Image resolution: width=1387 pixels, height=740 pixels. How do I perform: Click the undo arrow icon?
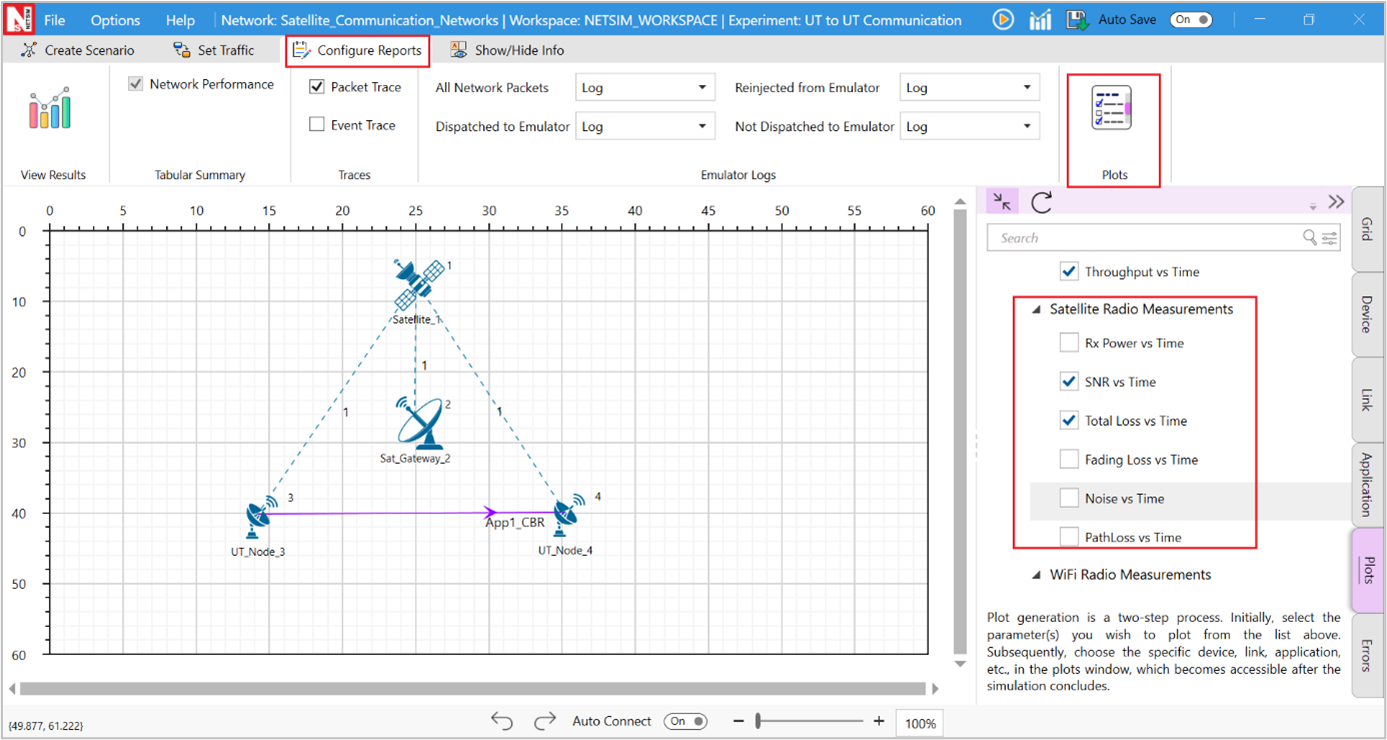[x=502, y=721]
